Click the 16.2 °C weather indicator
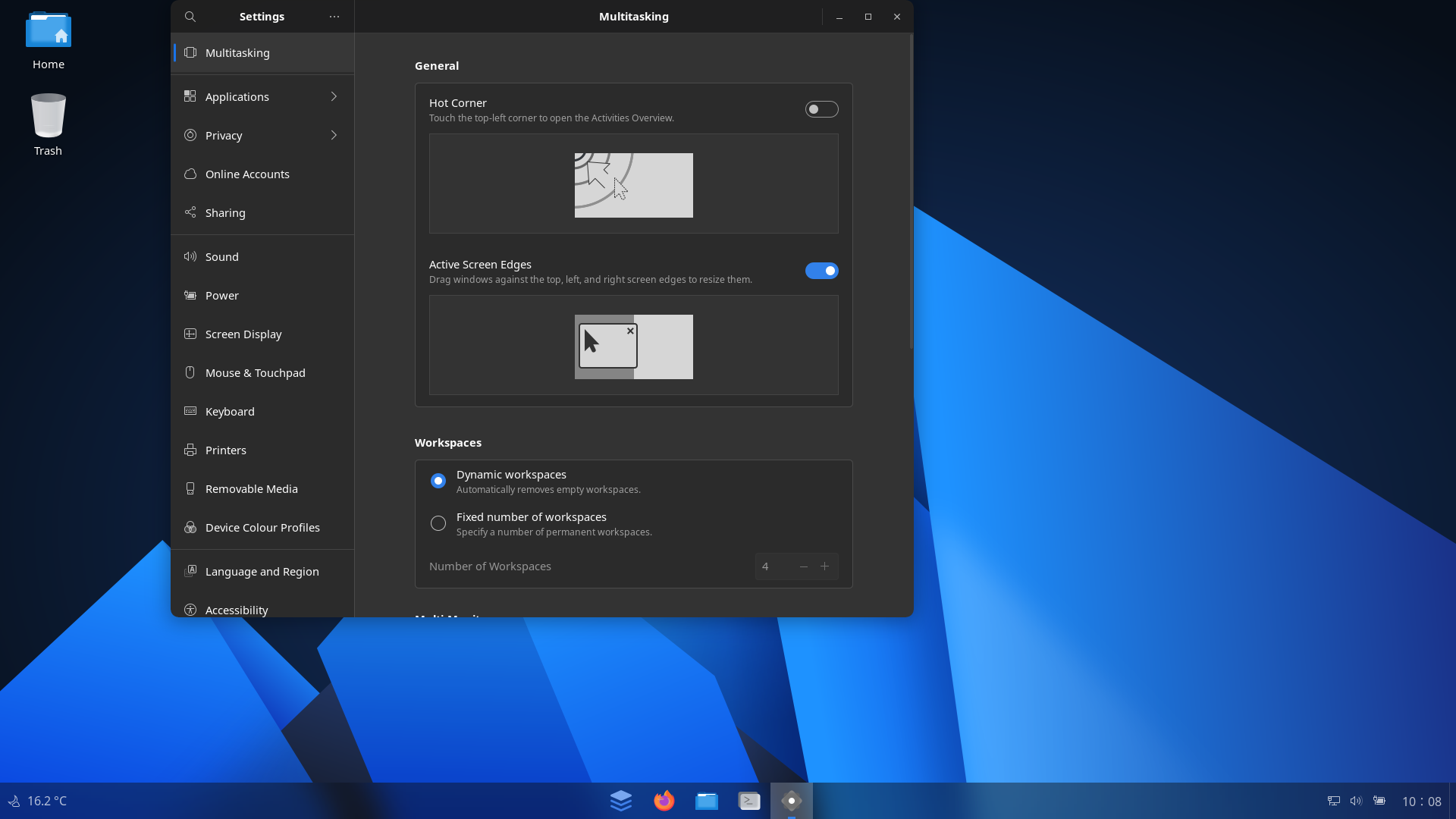Image resolution: width=1456 pixels, height=819 pixels. [x=37, y=801]
